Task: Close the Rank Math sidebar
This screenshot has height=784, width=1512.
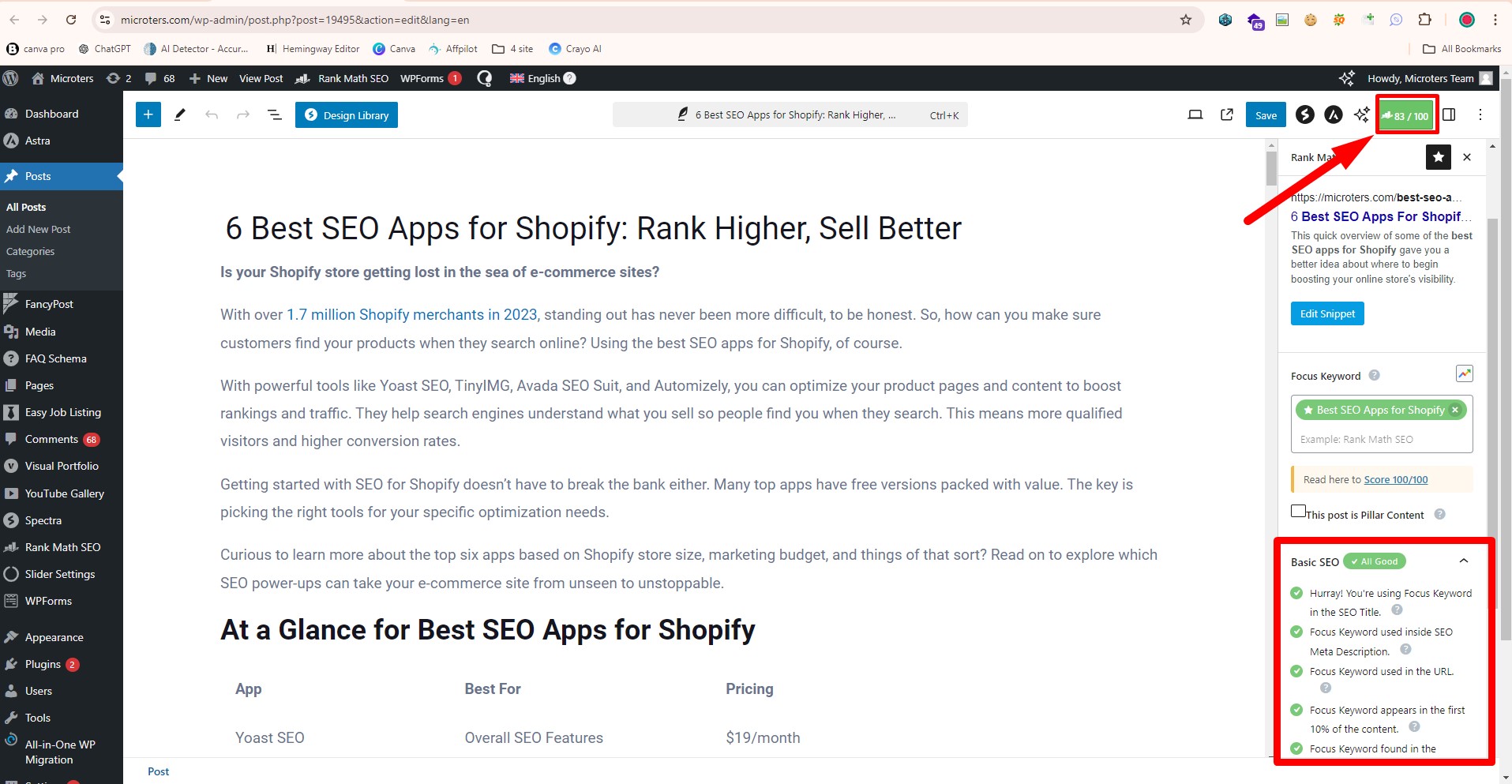Action: (1467, 157)
